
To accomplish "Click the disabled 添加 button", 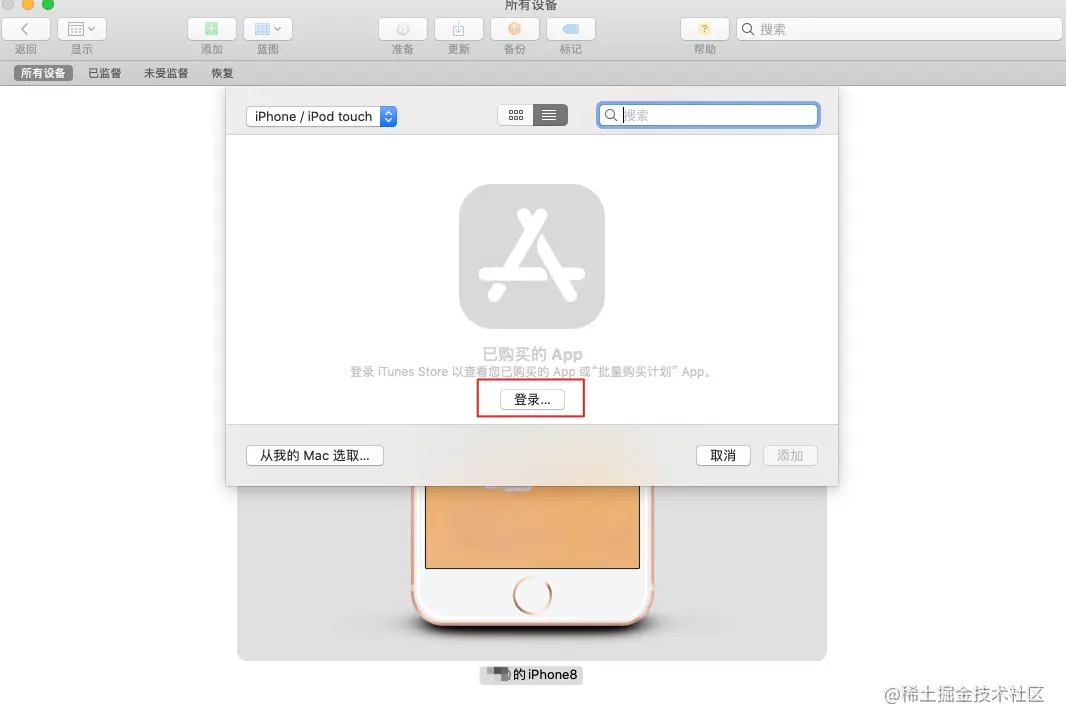I will 790,455.
